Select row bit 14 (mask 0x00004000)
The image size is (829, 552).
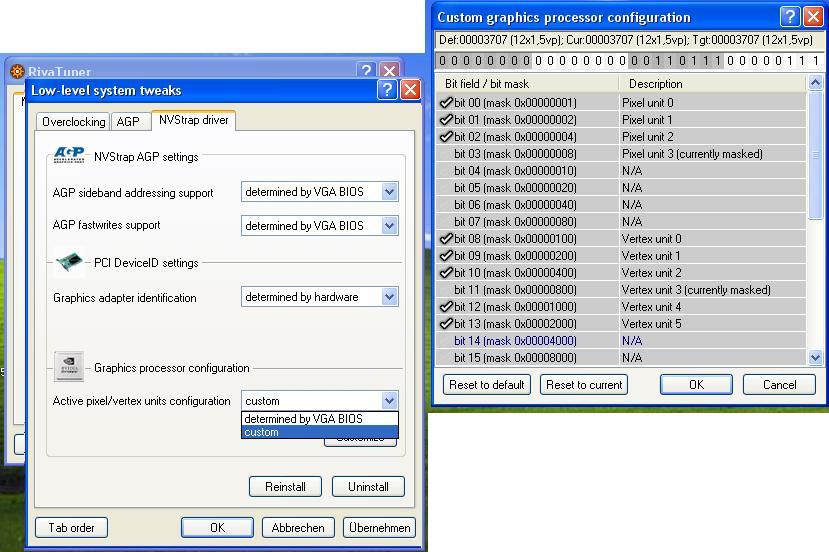pos(621,341)
